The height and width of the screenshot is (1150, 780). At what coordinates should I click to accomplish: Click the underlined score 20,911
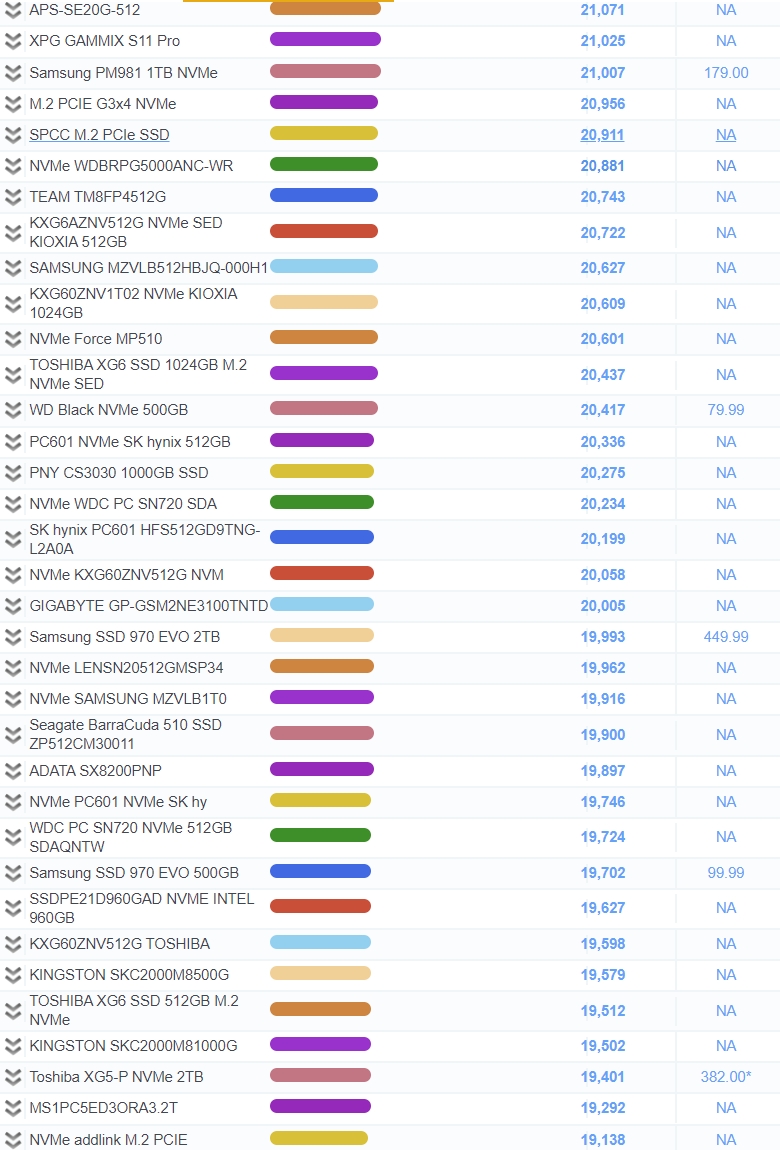(602, 135)
